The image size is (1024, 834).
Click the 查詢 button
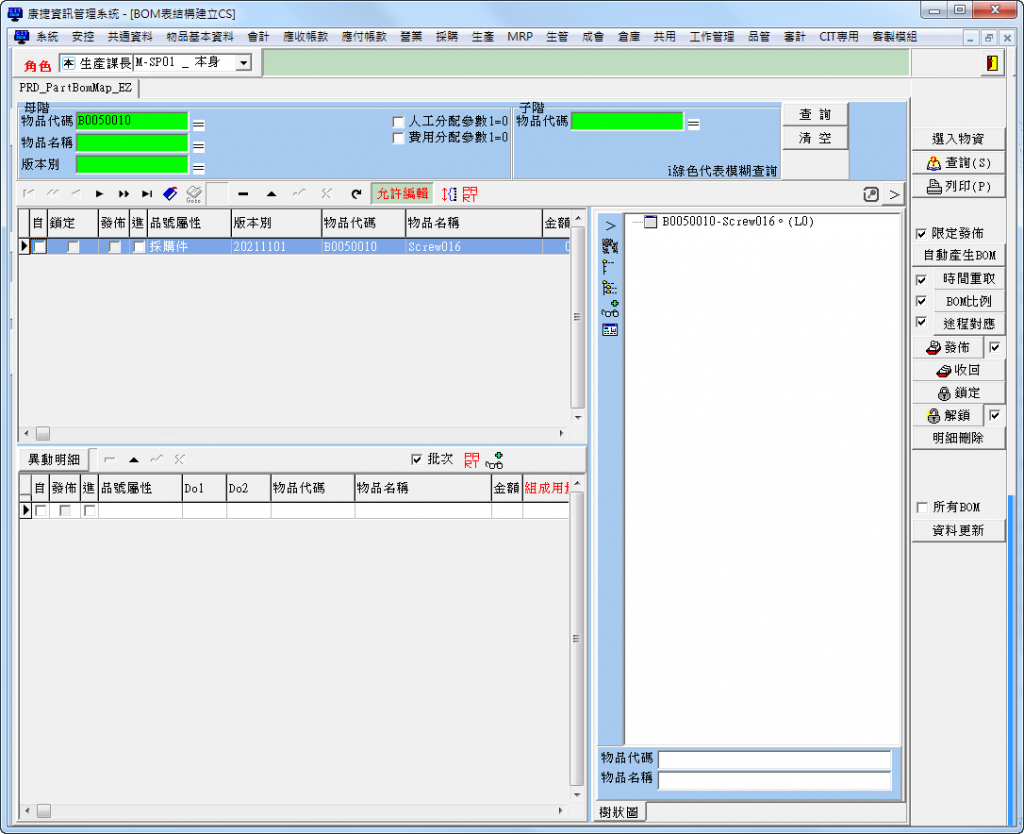[814, 115]
